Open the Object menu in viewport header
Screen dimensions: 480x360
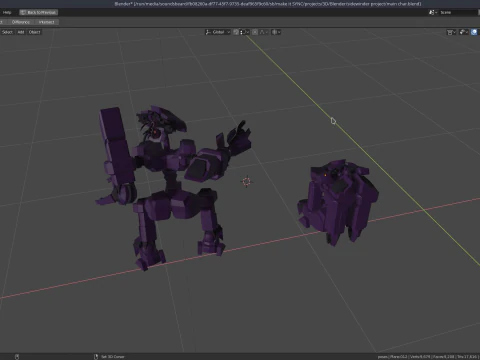pos(34,32)
